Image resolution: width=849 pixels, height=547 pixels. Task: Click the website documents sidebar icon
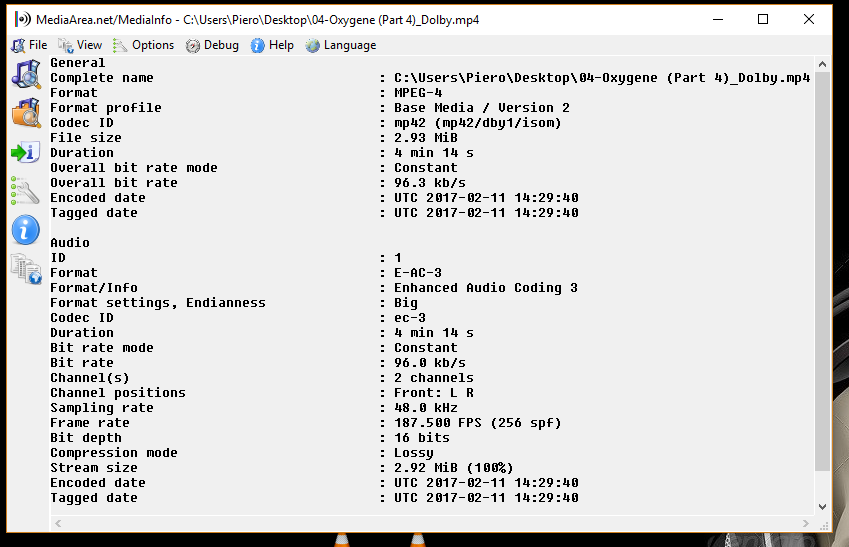[26, 269]
